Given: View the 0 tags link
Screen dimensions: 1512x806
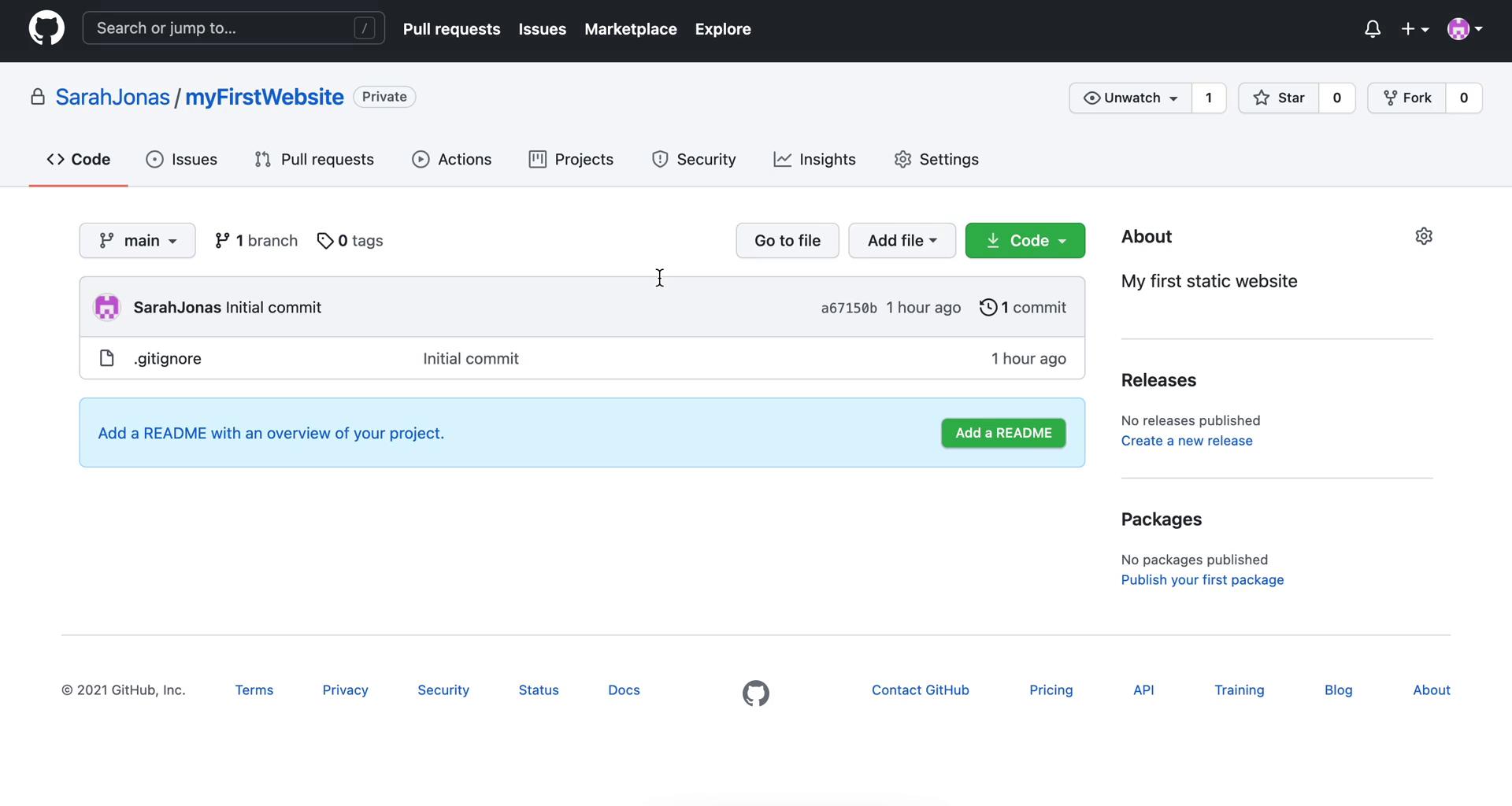Looking at the screenshot, I should (x=350, y=240).
